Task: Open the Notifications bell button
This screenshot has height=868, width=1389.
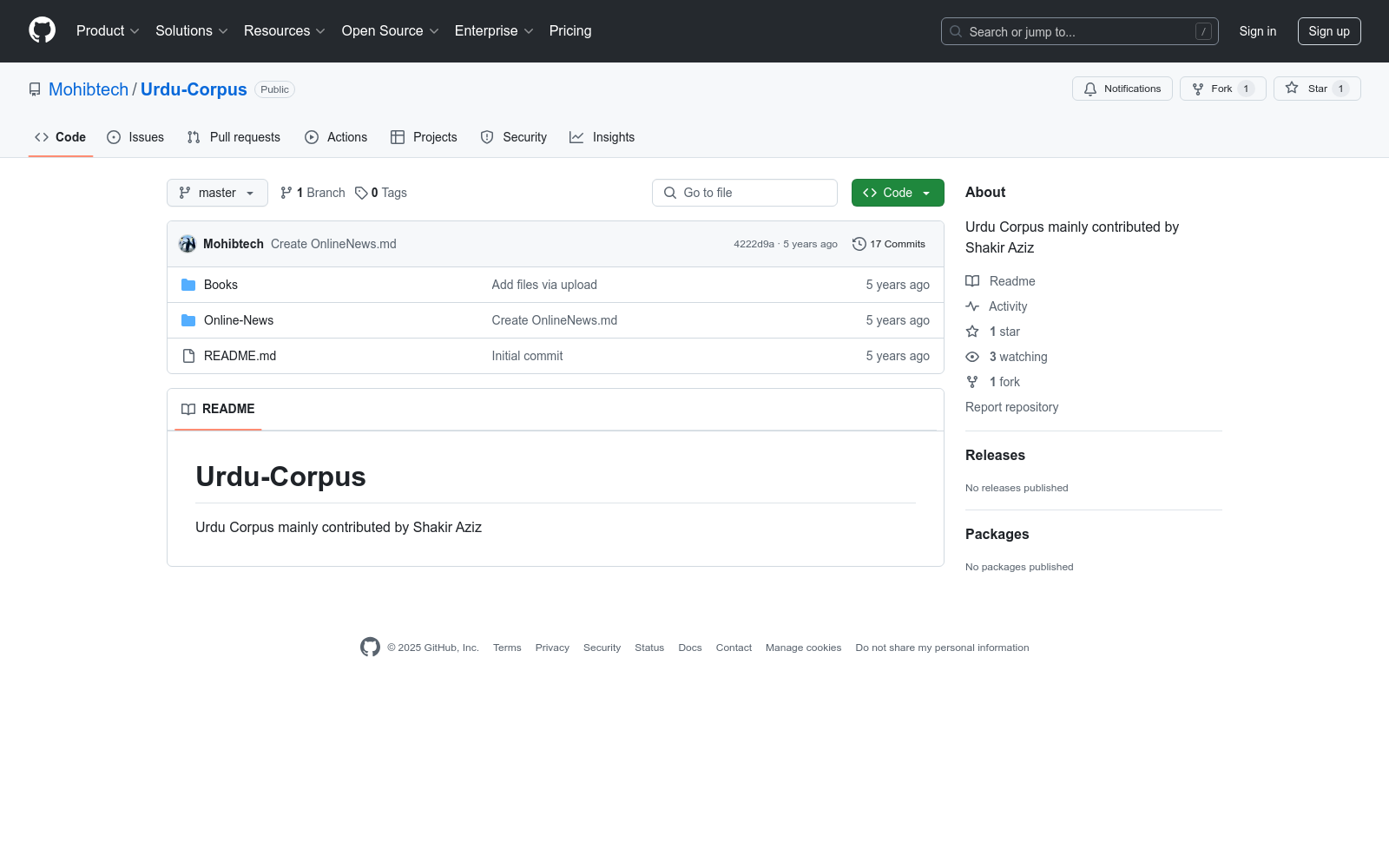Action: tap(1122, 89)
